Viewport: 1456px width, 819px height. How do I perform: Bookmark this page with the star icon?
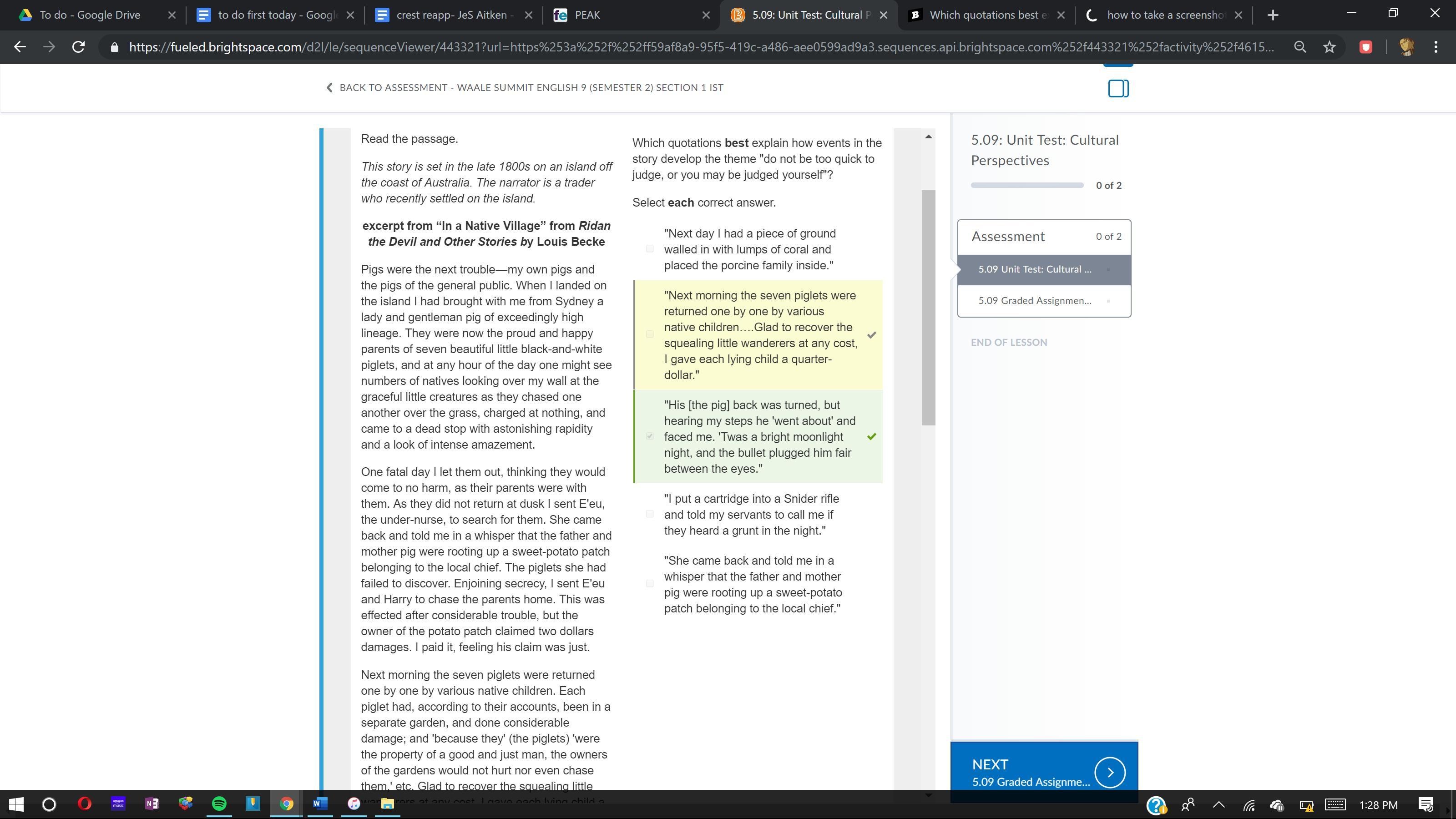pyautogui.click(x=1330, y=47)
